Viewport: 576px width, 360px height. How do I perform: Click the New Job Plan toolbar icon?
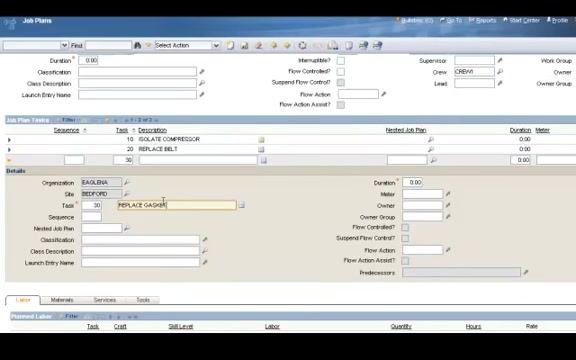tap(230, 45)
